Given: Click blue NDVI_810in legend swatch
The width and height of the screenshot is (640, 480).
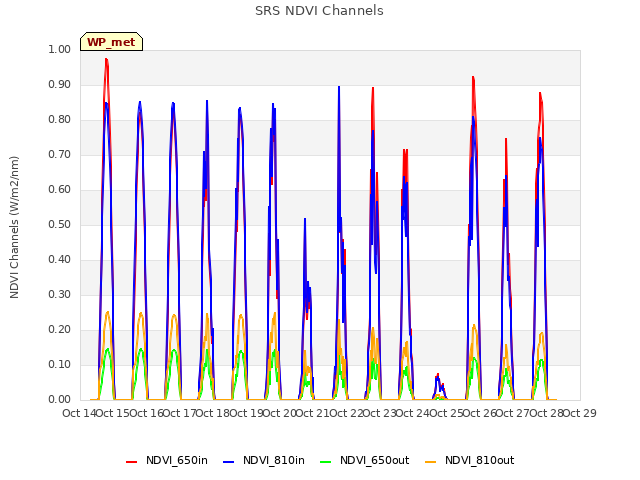Looking at the screenshot, I should coord(229,462).
